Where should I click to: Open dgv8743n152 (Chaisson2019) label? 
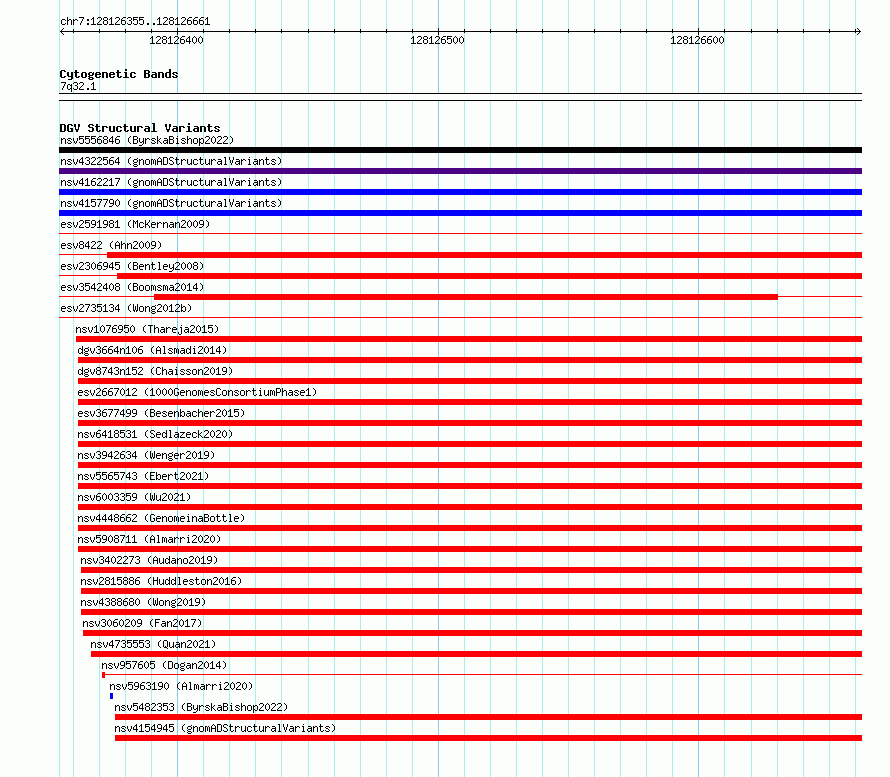click(155, 371)
